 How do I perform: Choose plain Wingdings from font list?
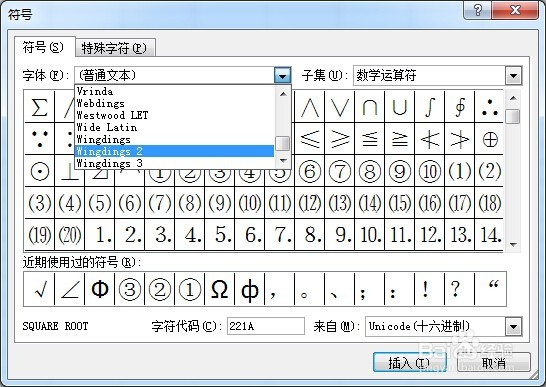click(174, 139)
